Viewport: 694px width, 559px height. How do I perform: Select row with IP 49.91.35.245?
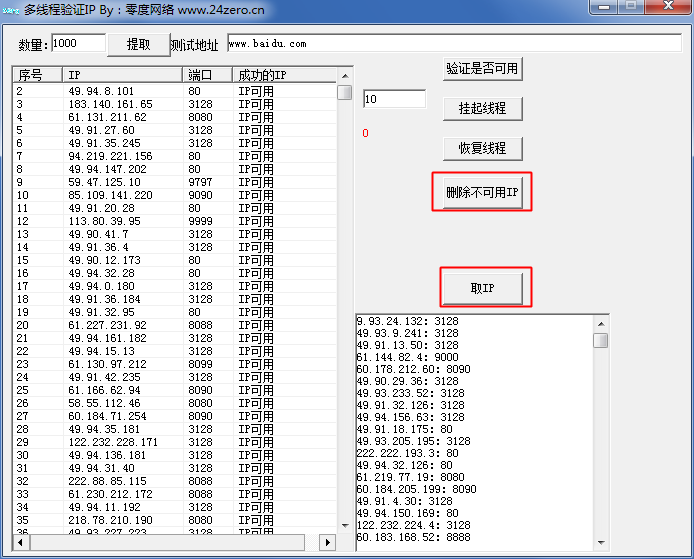[175, 143]
